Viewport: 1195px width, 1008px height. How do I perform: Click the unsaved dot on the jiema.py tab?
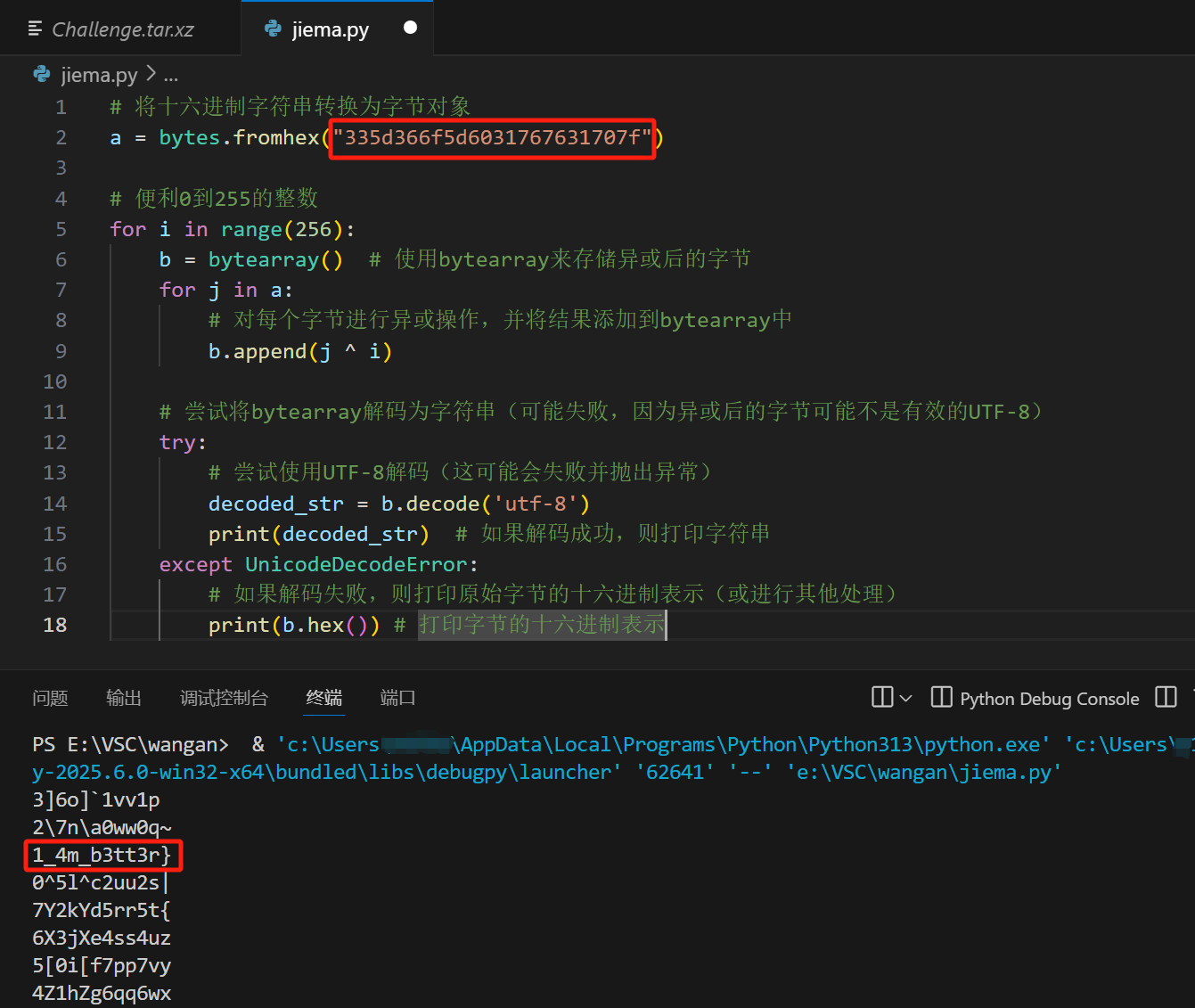point(410,28)
